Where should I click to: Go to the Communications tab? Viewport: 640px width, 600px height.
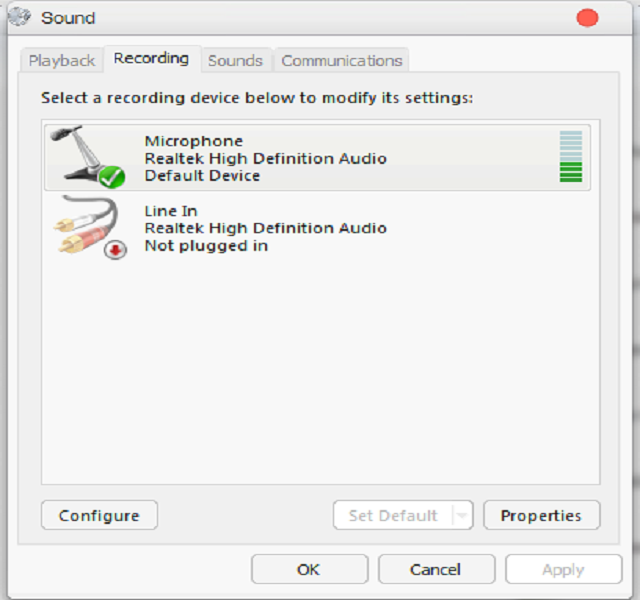pyautogui.click(x=341, y=60)
